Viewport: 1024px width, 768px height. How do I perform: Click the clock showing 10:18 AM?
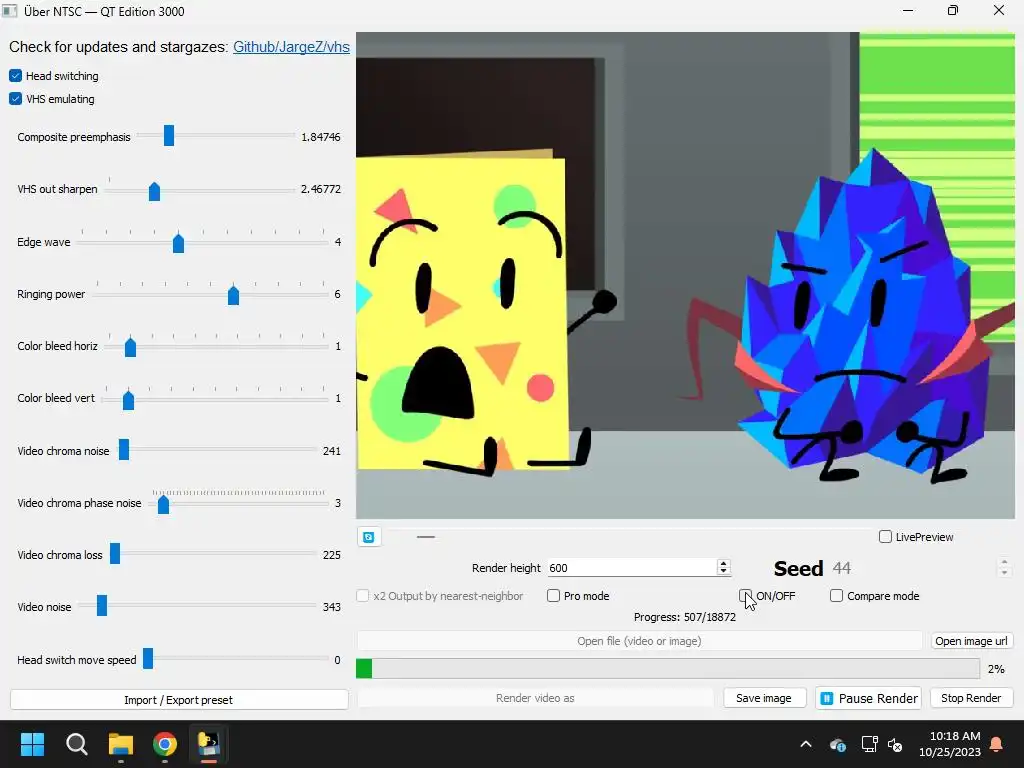tap(955, 736)
